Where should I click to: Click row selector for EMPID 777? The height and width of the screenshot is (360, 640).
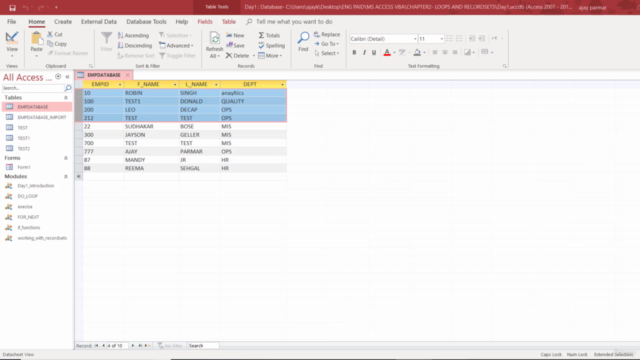tap(79, 151)
